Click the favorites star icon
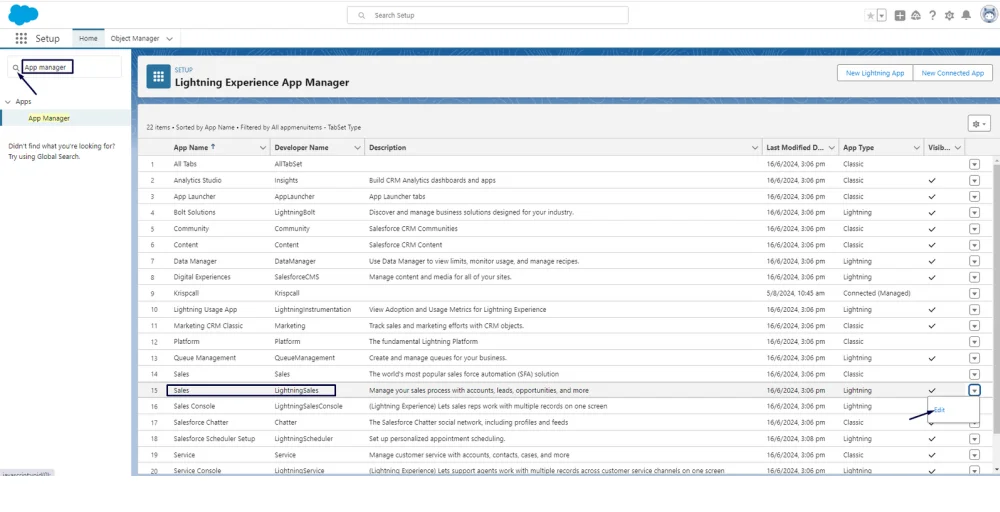This screenshot has height=512, width=1000. 870,15
